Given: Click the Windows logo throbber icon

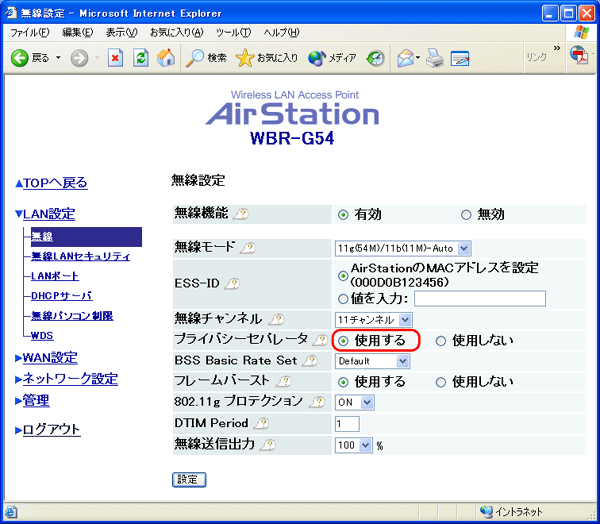Looking at the screenshot, I should point(582,33).
